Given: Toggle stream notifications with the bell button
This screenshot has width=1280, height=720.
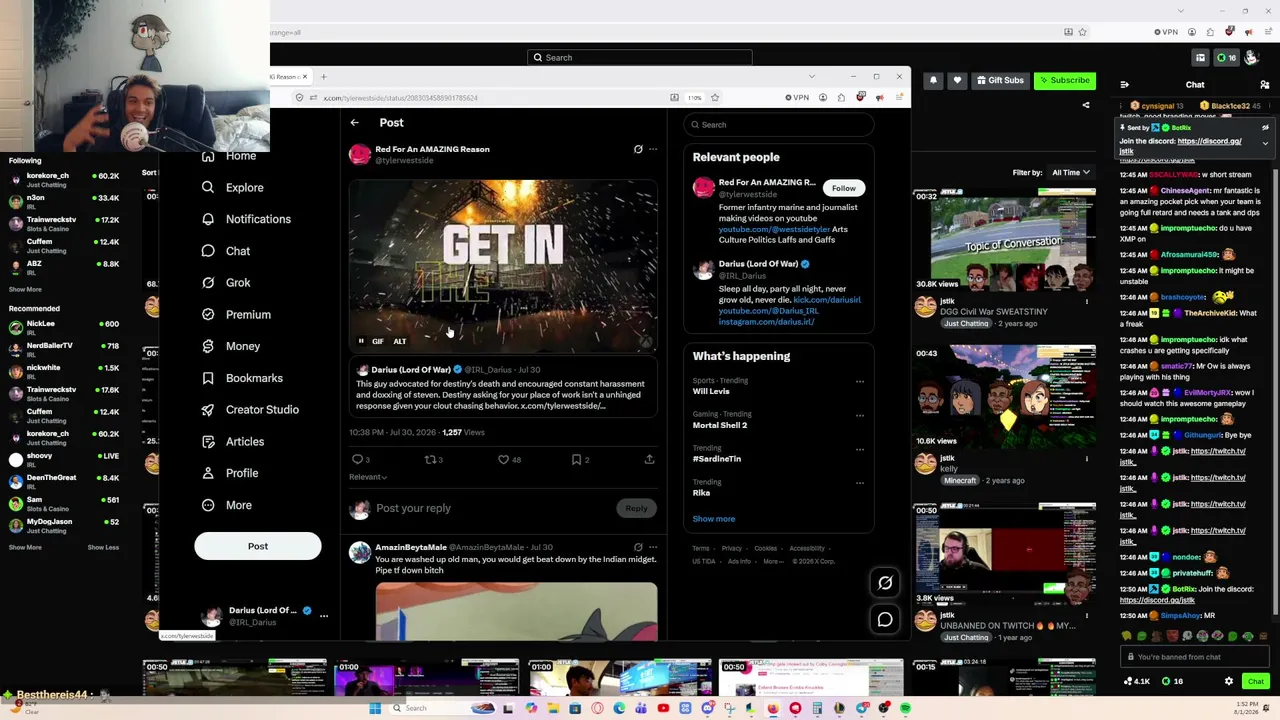Looking at the screenshot, I should (x=933, y=80).
